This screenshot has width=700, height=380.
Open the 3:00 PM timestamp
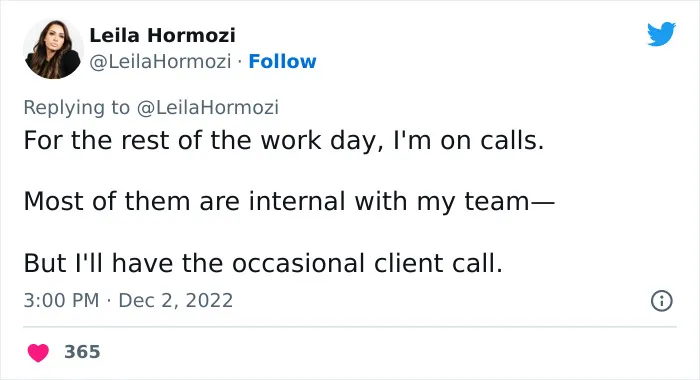(61, 301)
